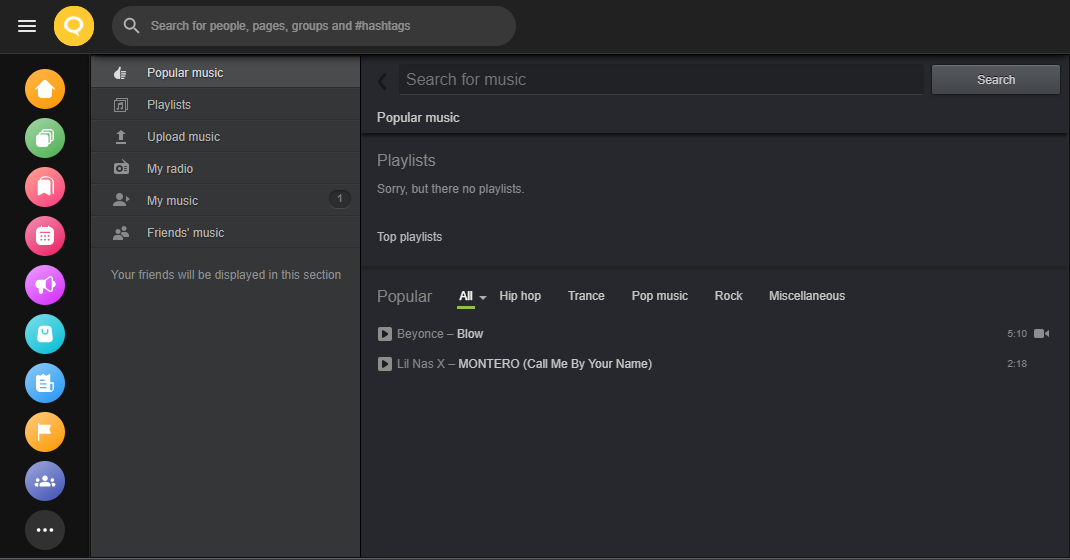Focus the Search for music field
The height and width of the screenshot is (560, 1070).
[x=661, y=80]
